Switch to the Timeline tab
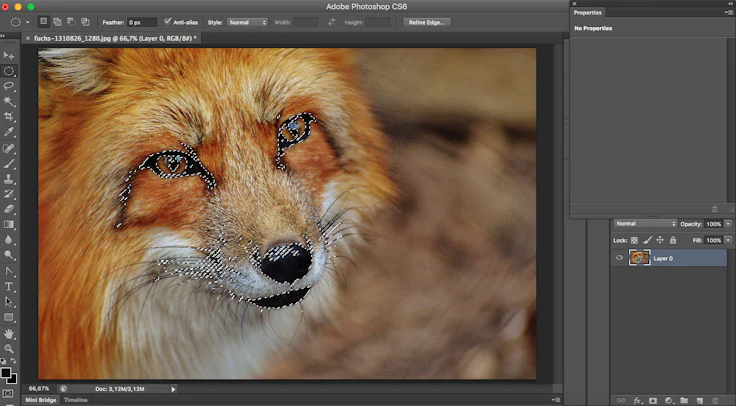The image size is (736, 406). (x=76, y=400)
